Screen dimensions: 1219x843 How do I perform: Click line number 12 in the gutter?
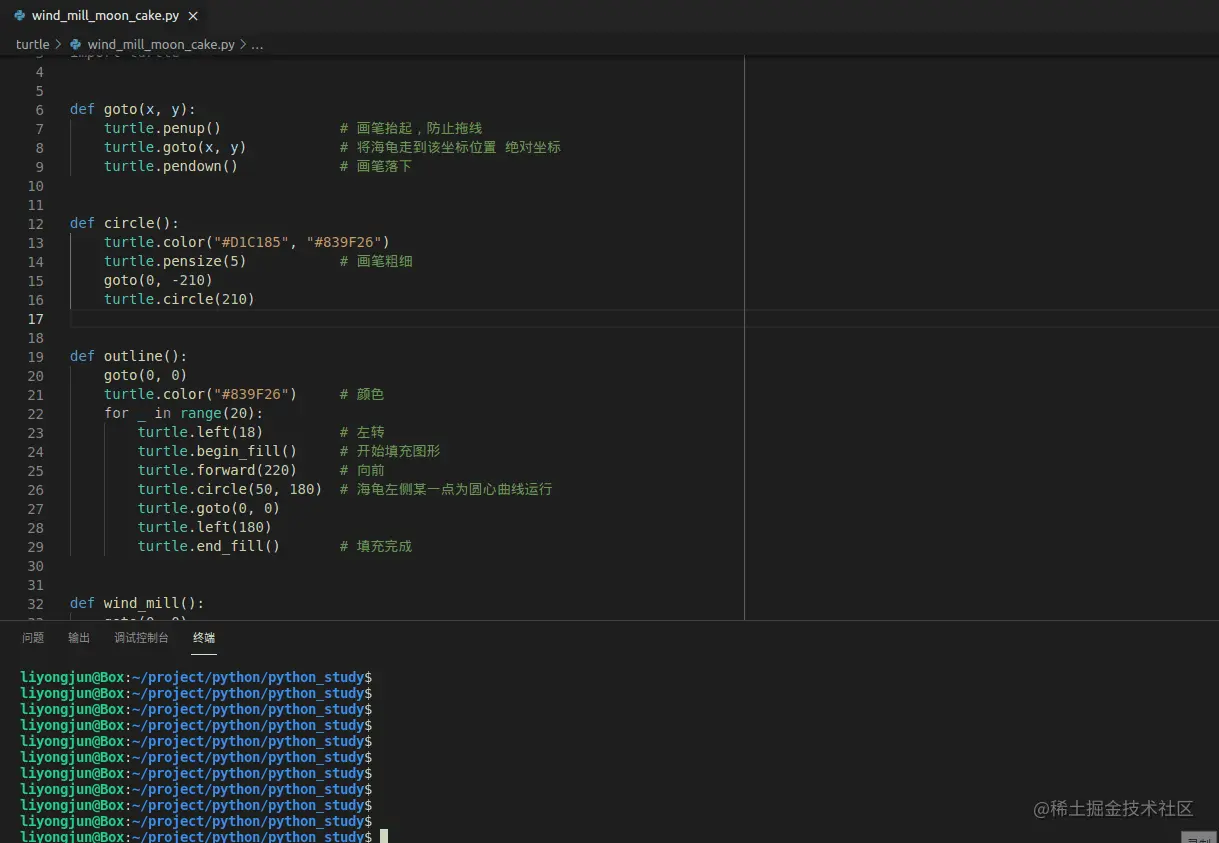[x=36, y=223]
